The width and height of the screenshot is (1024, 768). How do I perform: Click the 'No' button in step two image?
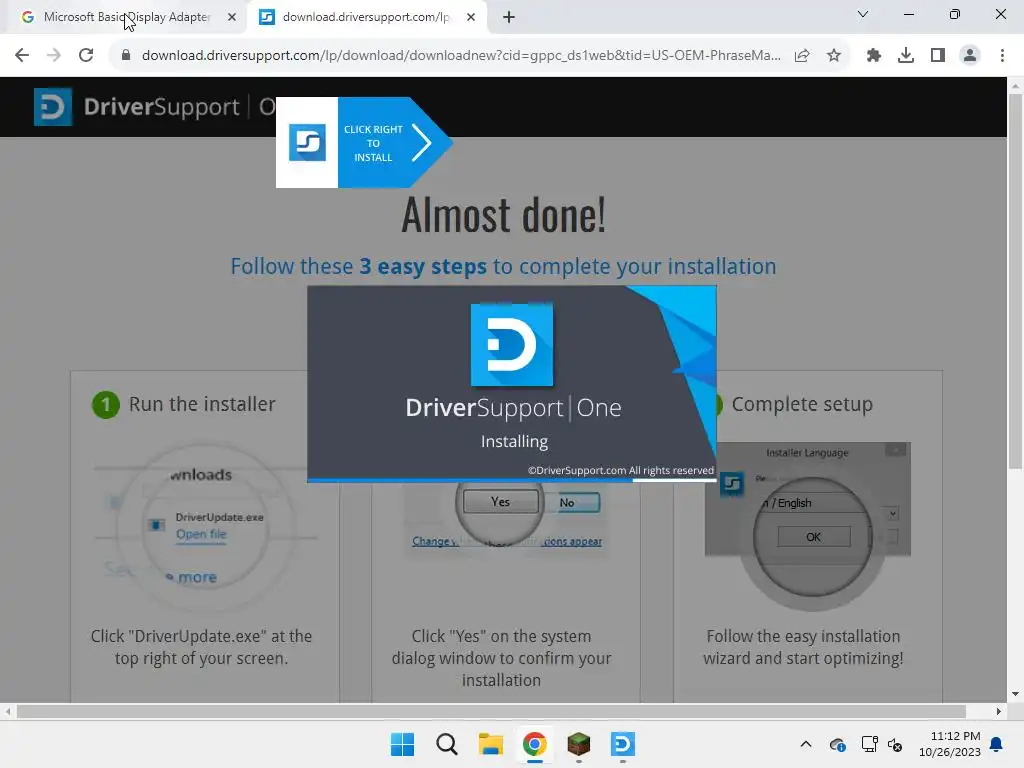(567, 502)
